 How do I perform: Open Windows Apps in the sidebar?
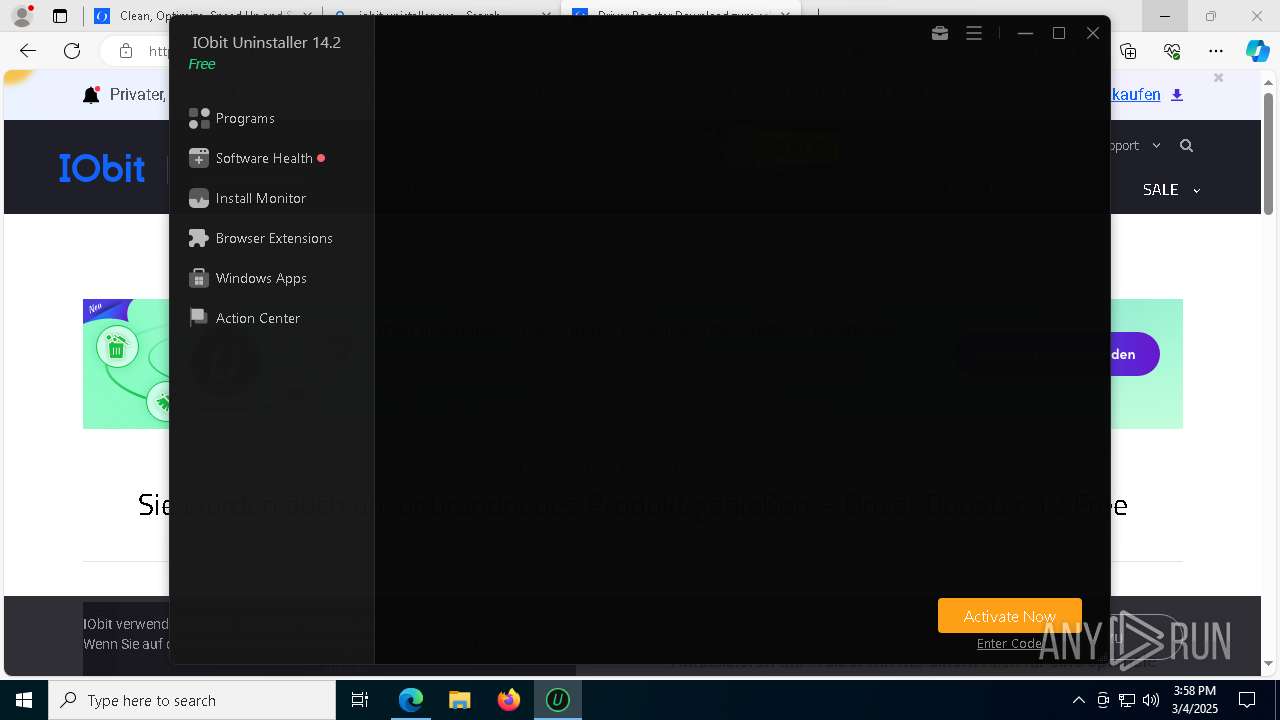pos(248,278)
